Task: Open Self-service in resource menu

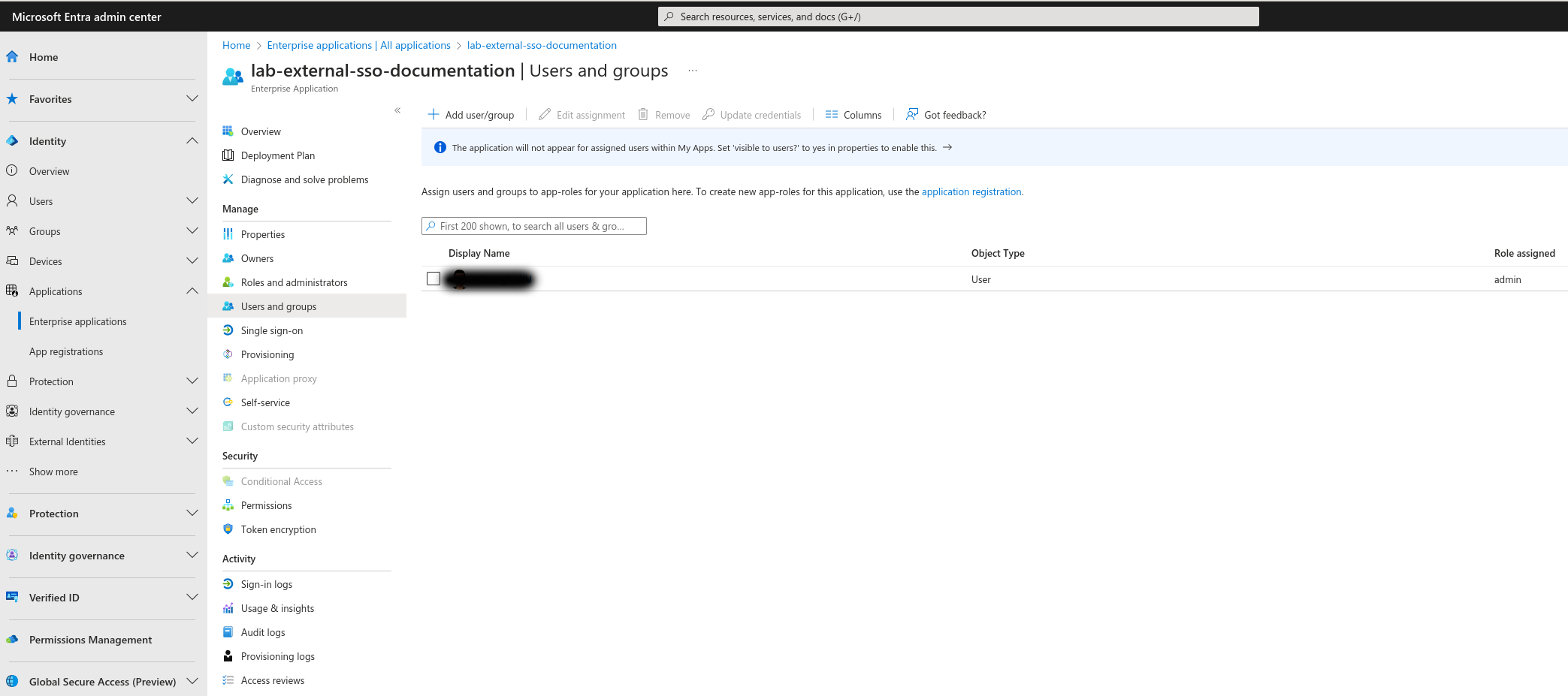Action: (x=265, y=402)
